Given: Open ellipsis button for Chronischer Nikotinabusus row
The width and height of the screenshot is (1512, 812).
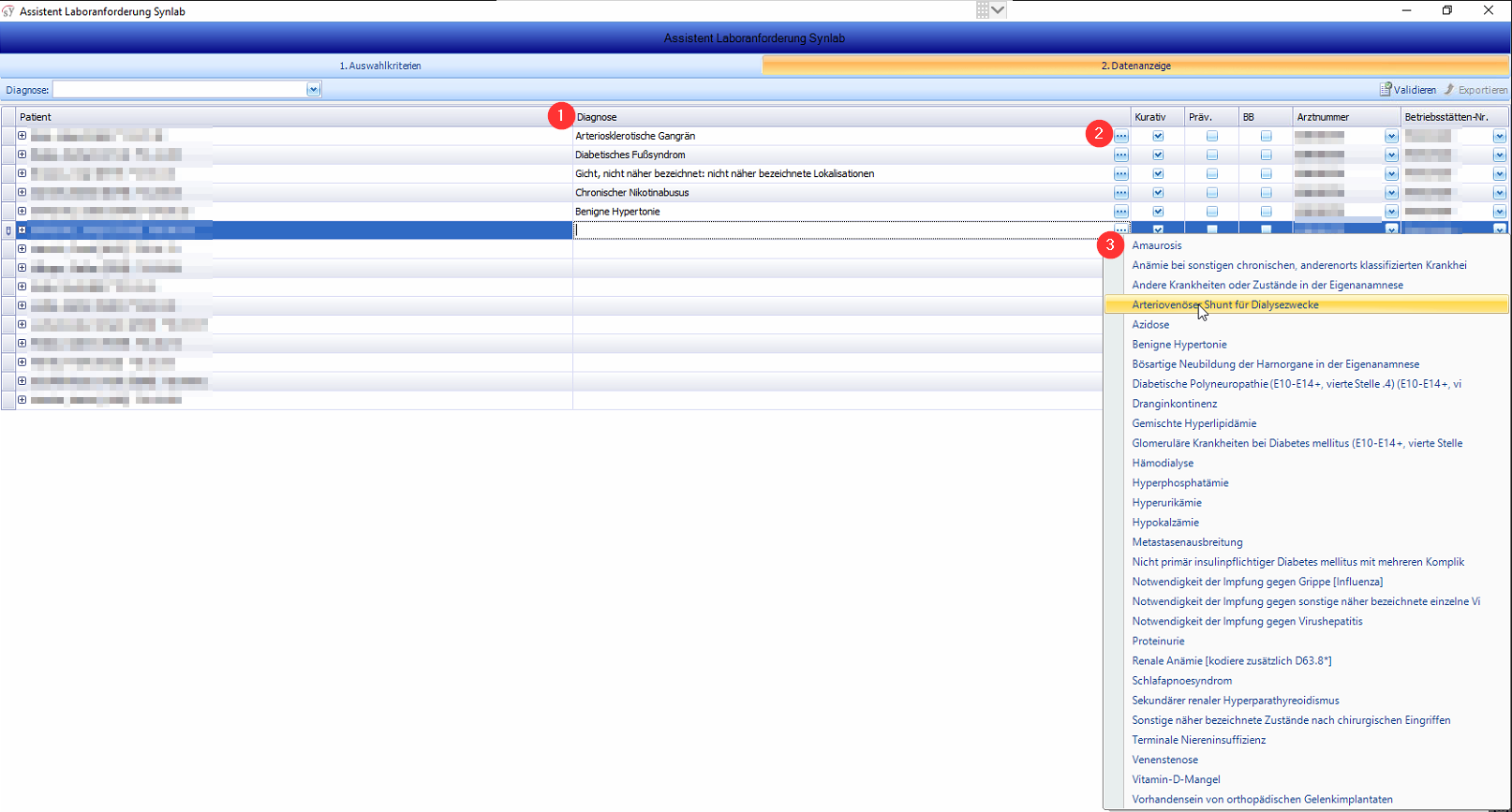Looking at the screenshot, I should 1120,193.
